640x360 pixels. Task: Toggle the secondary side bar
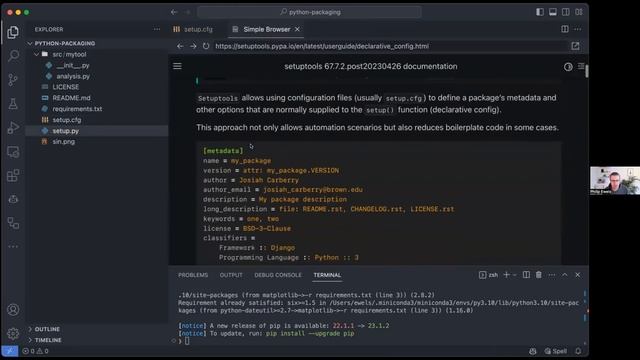566,12
